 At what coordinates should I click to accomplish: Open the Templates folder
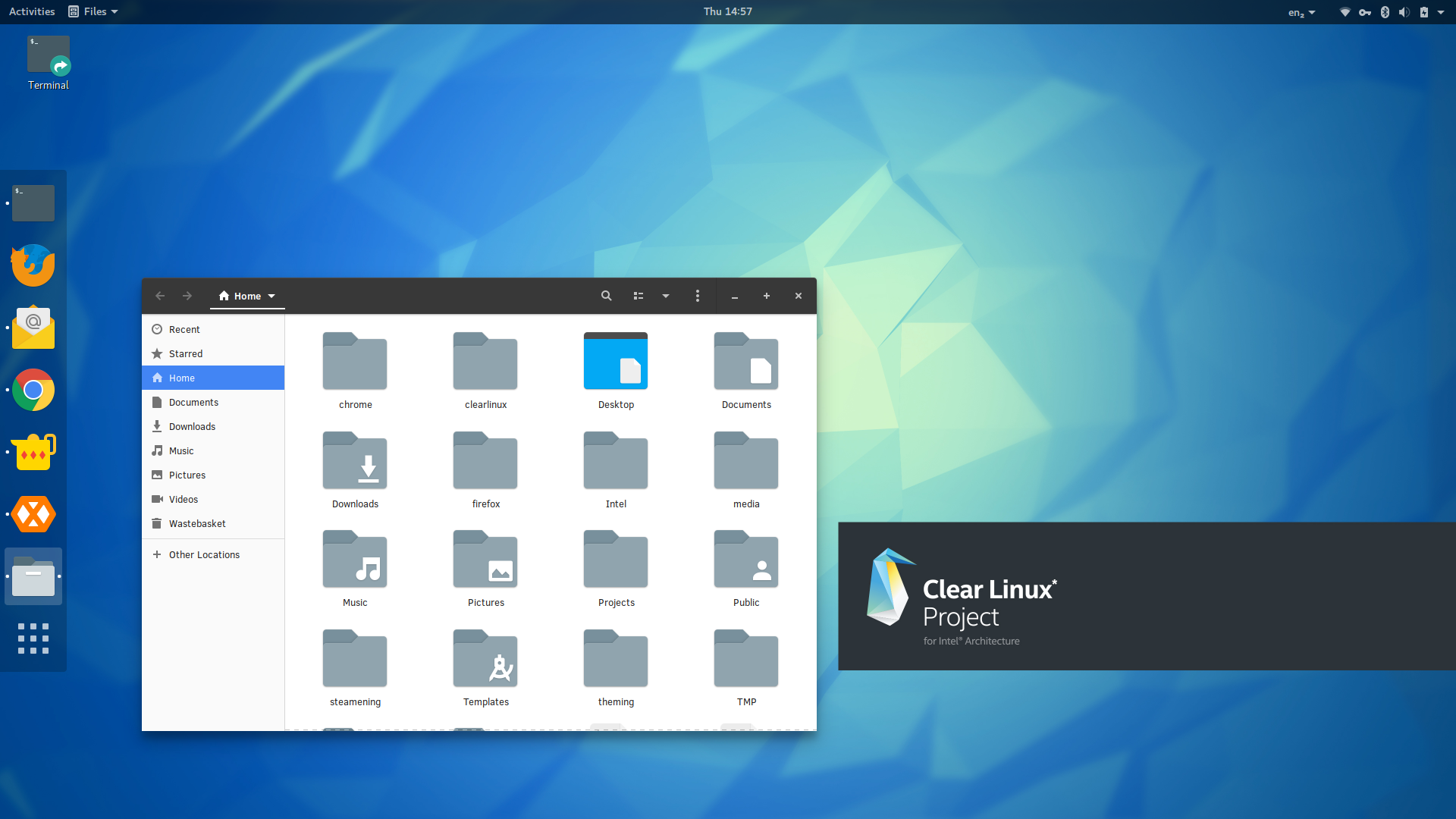[x=485, y=658]
